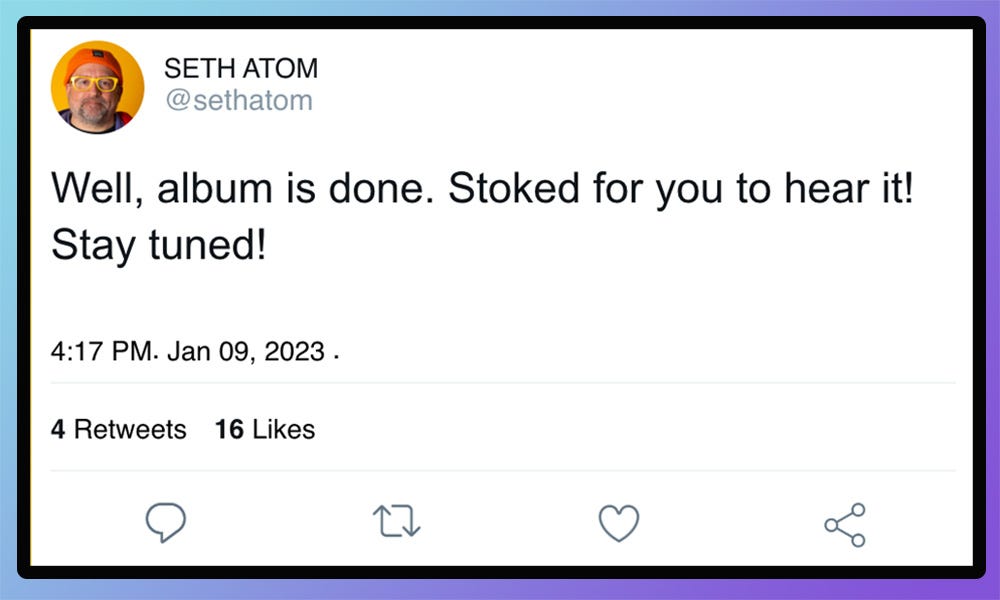Click the "Stay tuned!" line
The height and width of the screenshot is (600, 1000).
[159, 245]
